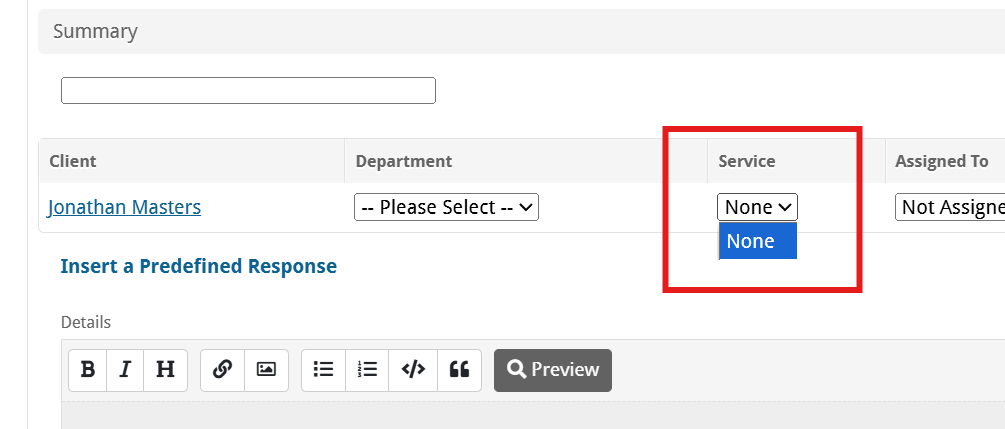
Task: Preview the ticket details message
Action: [552, 370]
